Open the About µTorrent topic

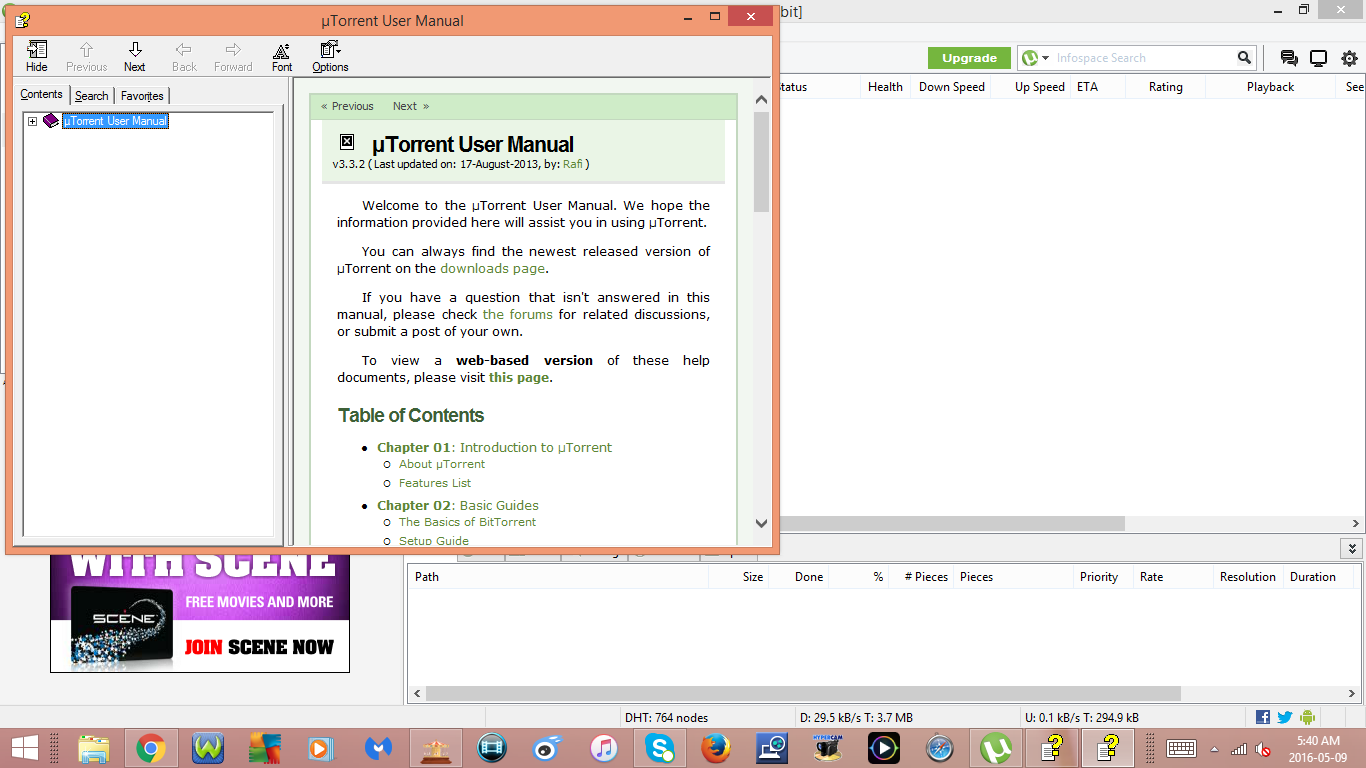[x=442, y=464]
